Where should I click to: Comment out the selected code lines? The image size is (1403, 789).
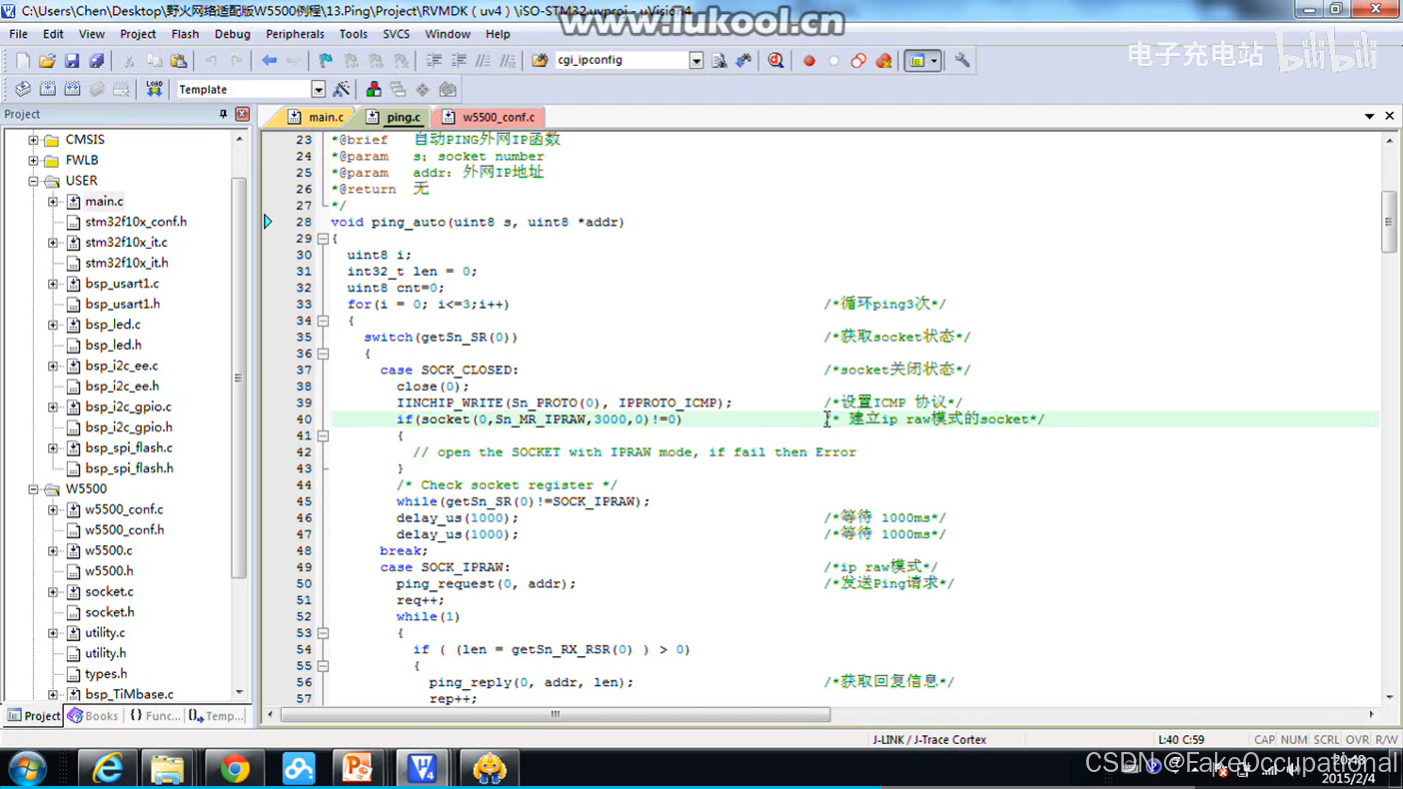pos(483,61)
